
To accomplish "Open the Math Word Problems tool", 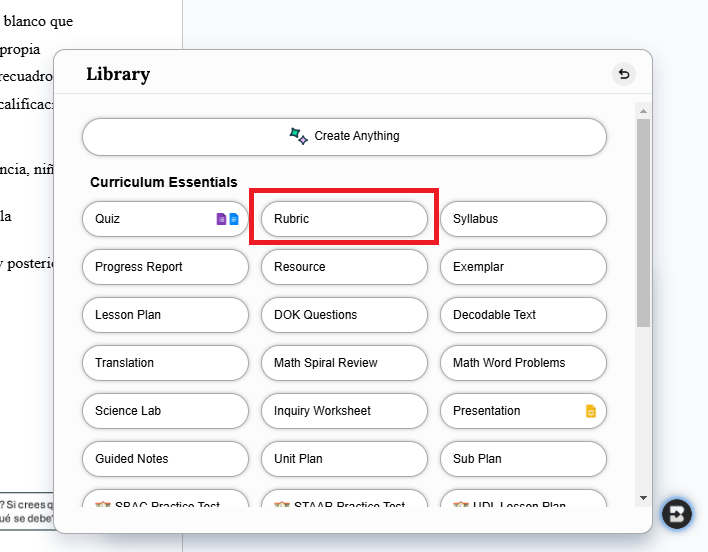I will tap(523, 363).
